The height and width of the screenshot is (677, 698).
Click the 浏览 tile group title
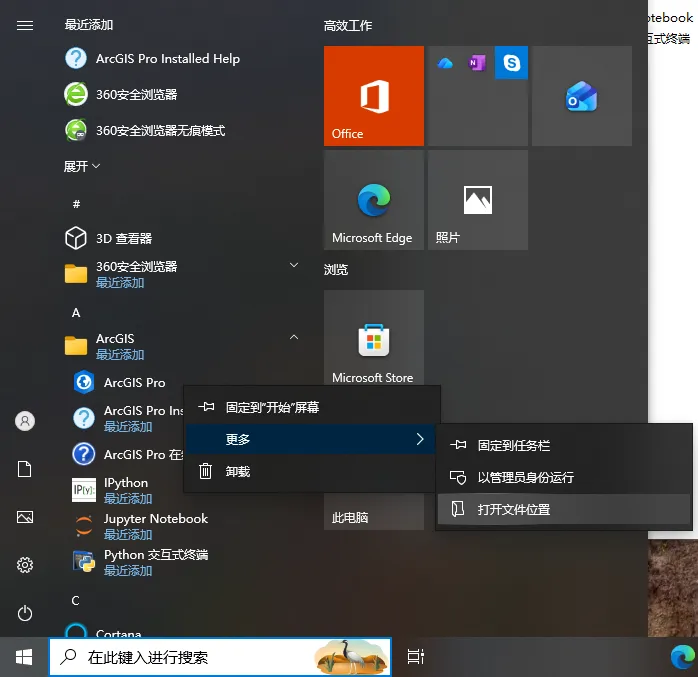click(x=336, y=270)
